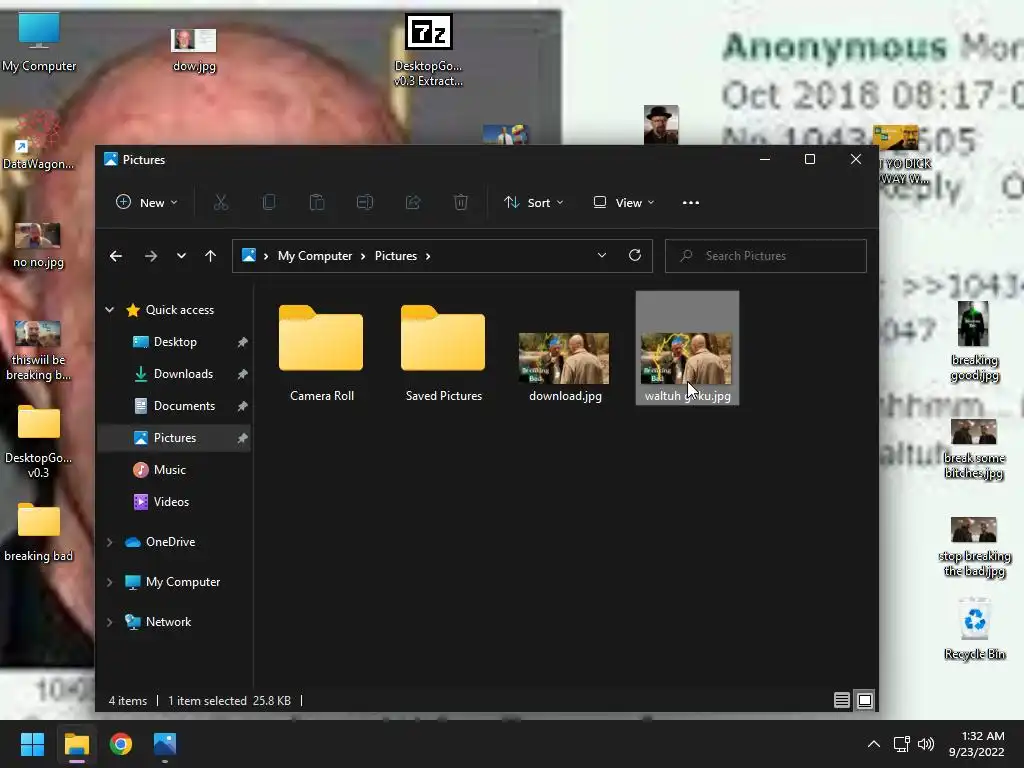
Task: Click File Explorer icon on taskbar
Action: coord(76,744)
